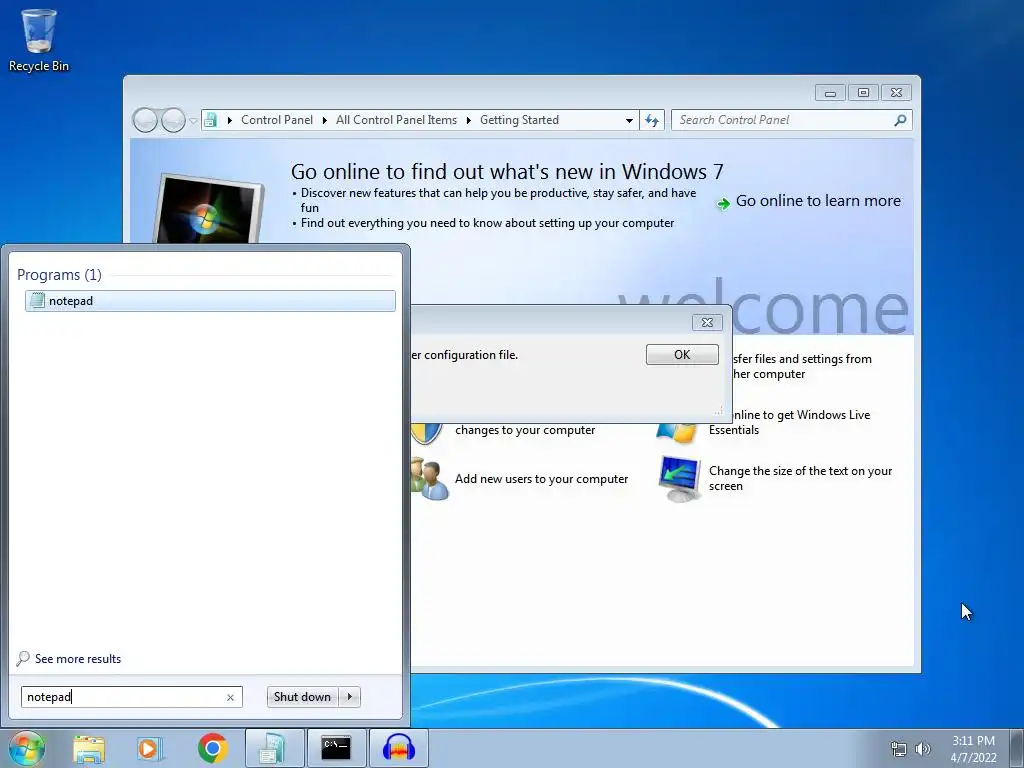Launch Windows Media Player from the taskbar

click(x=149, y=748)
